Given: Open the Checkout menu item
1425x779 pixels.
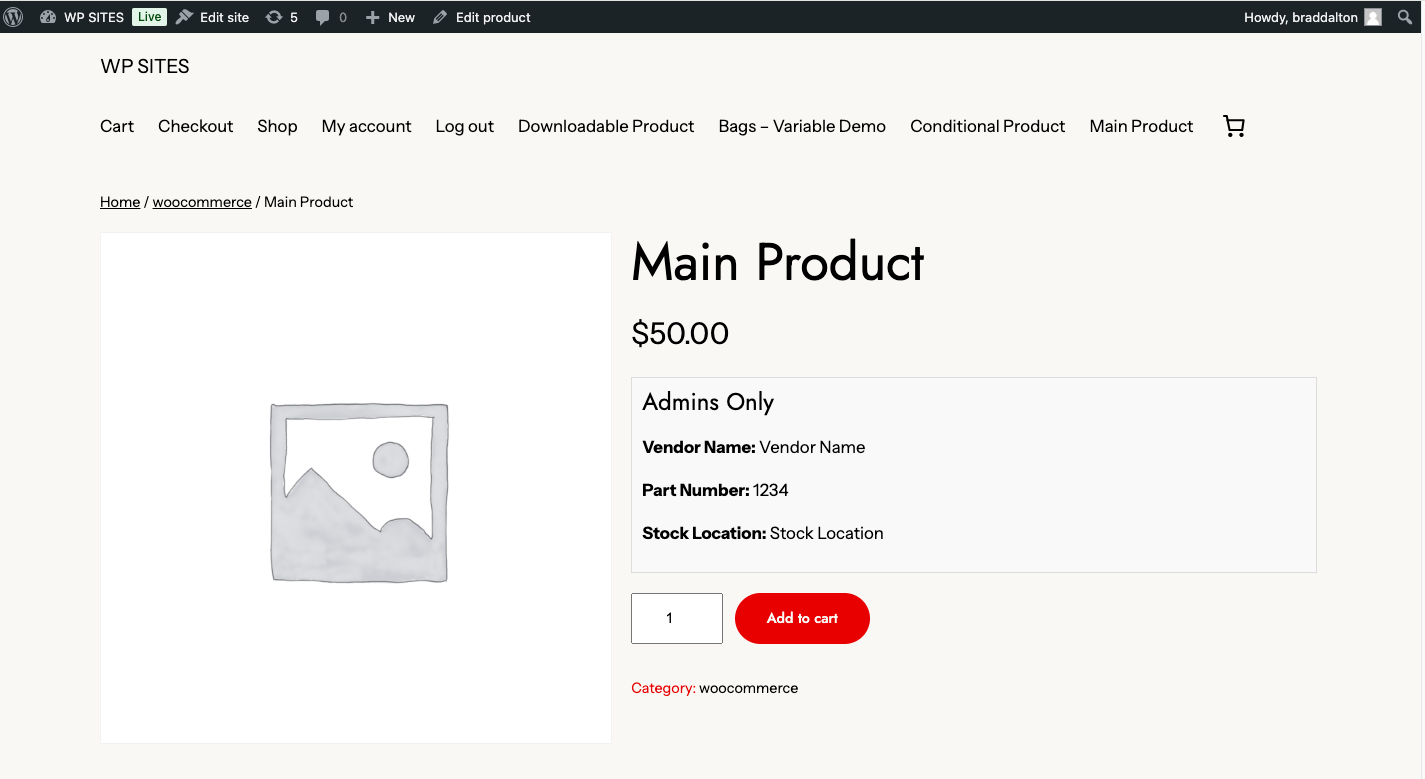Looking at the screenshot, I should pyautogui.click(x=195, y=126).
